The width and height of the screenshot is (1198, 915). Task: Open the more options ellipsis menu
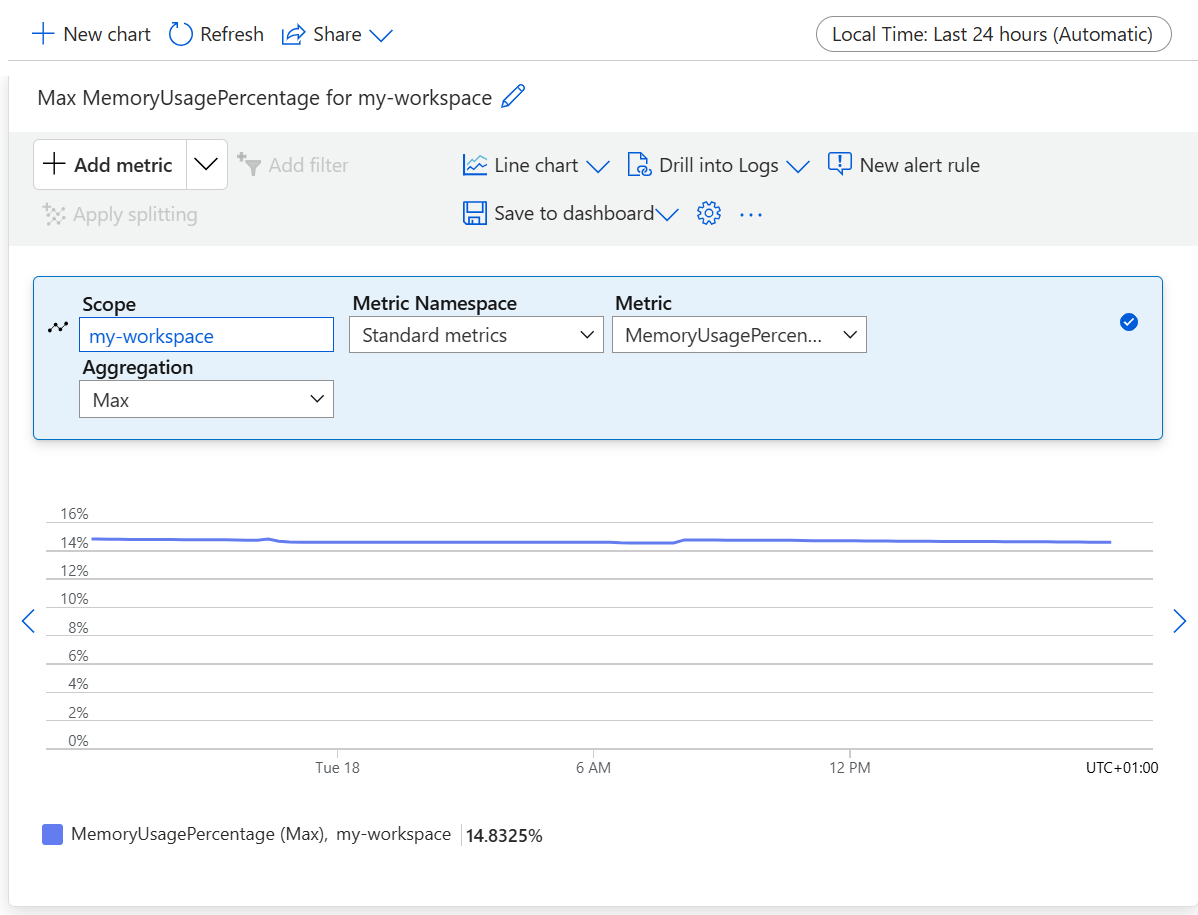click(750, 213)
